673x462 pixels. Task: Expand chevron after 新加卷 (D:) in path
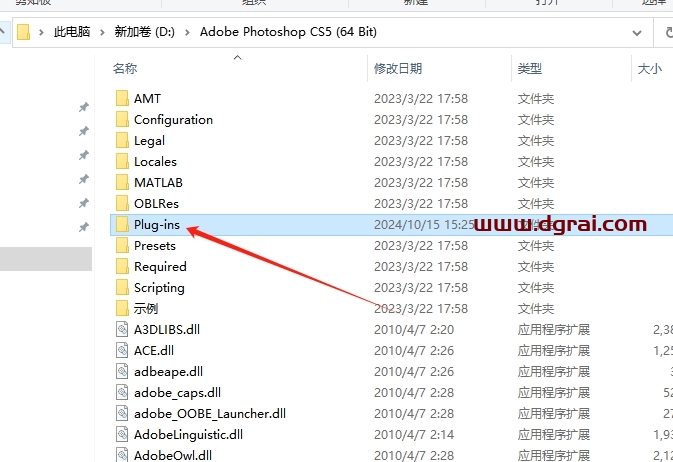pos(187,32)
